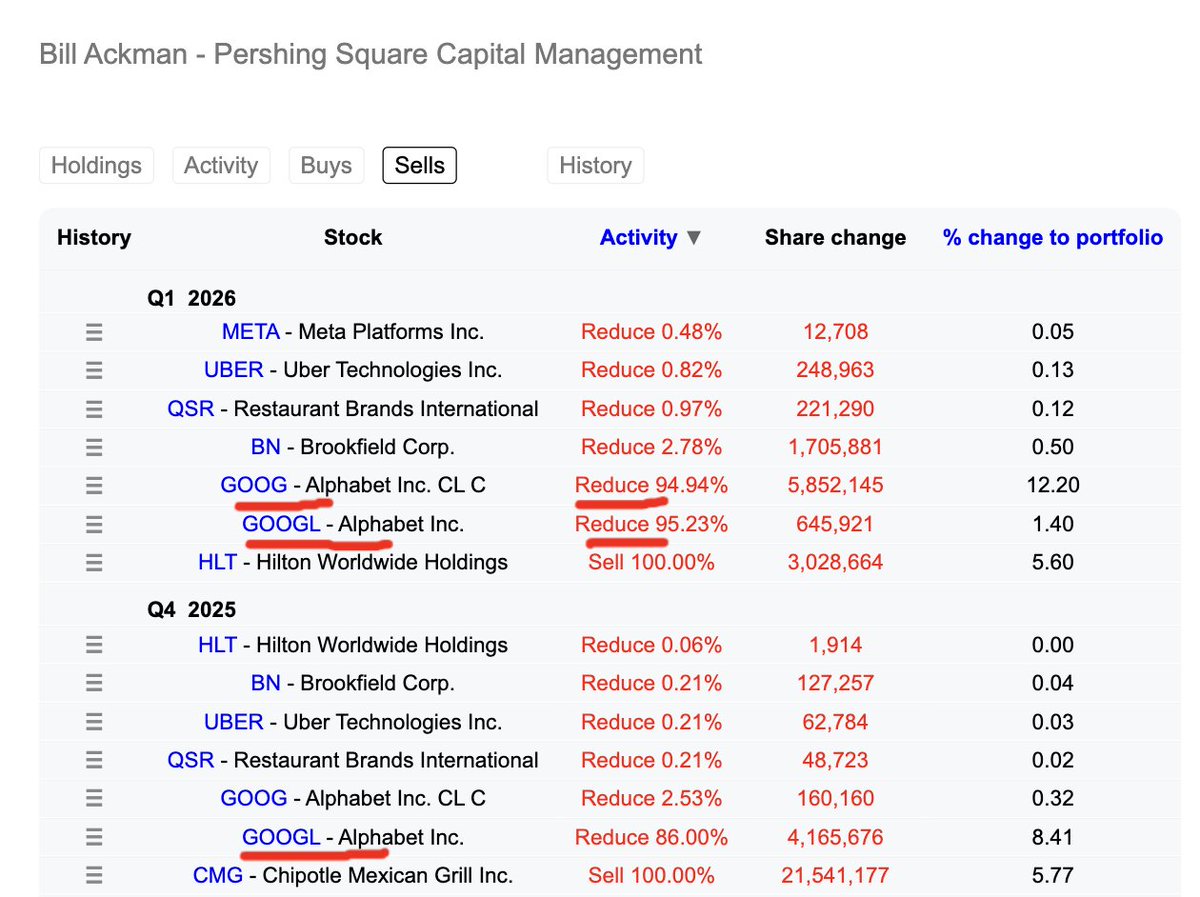1200x897 pixels.
Task: Open the META ticker link
Action: click(x=250, y=332)
